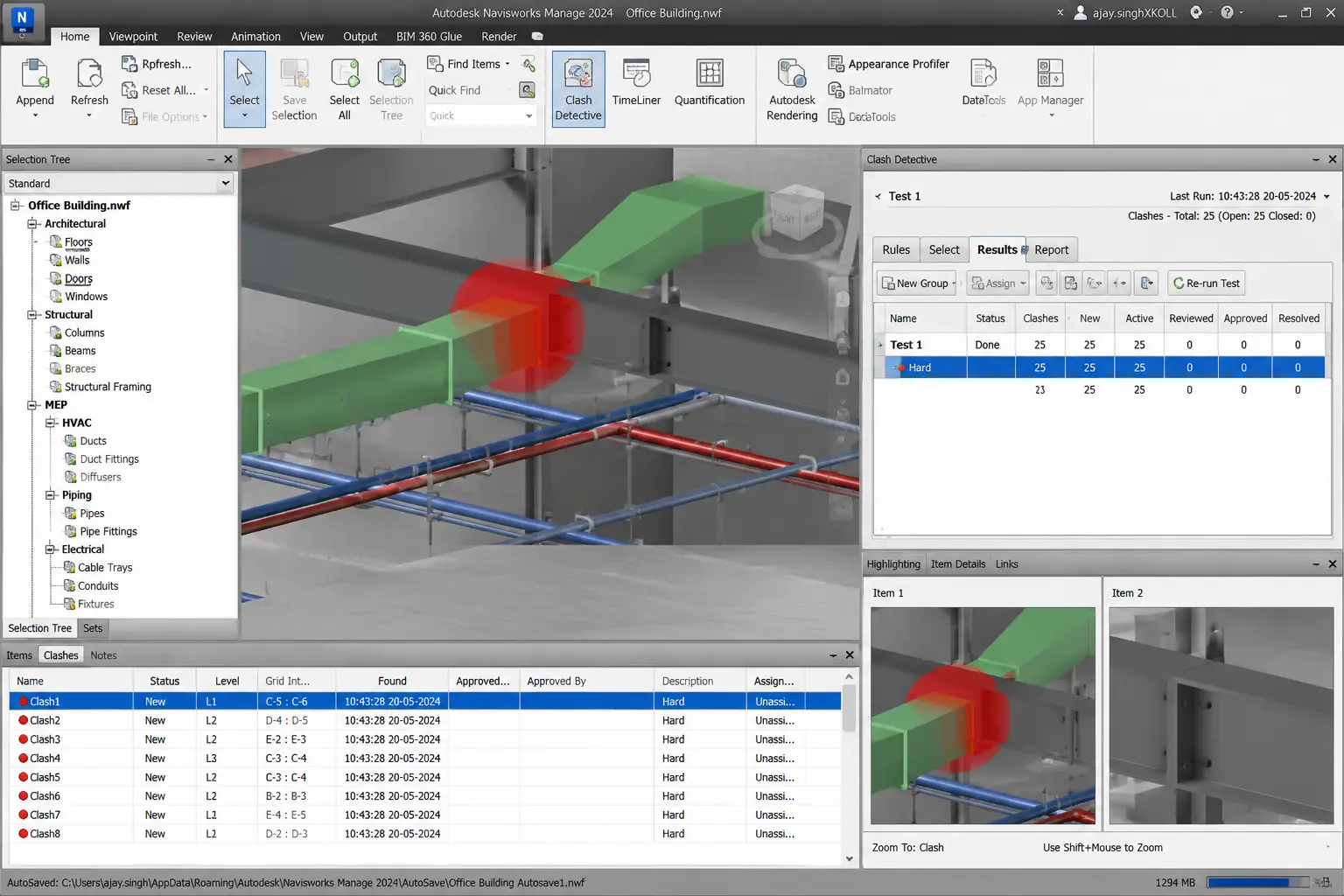Open the Notes tab in bottom panel
This screenshot has width=1344, height=896.
[x=103, y=655]
